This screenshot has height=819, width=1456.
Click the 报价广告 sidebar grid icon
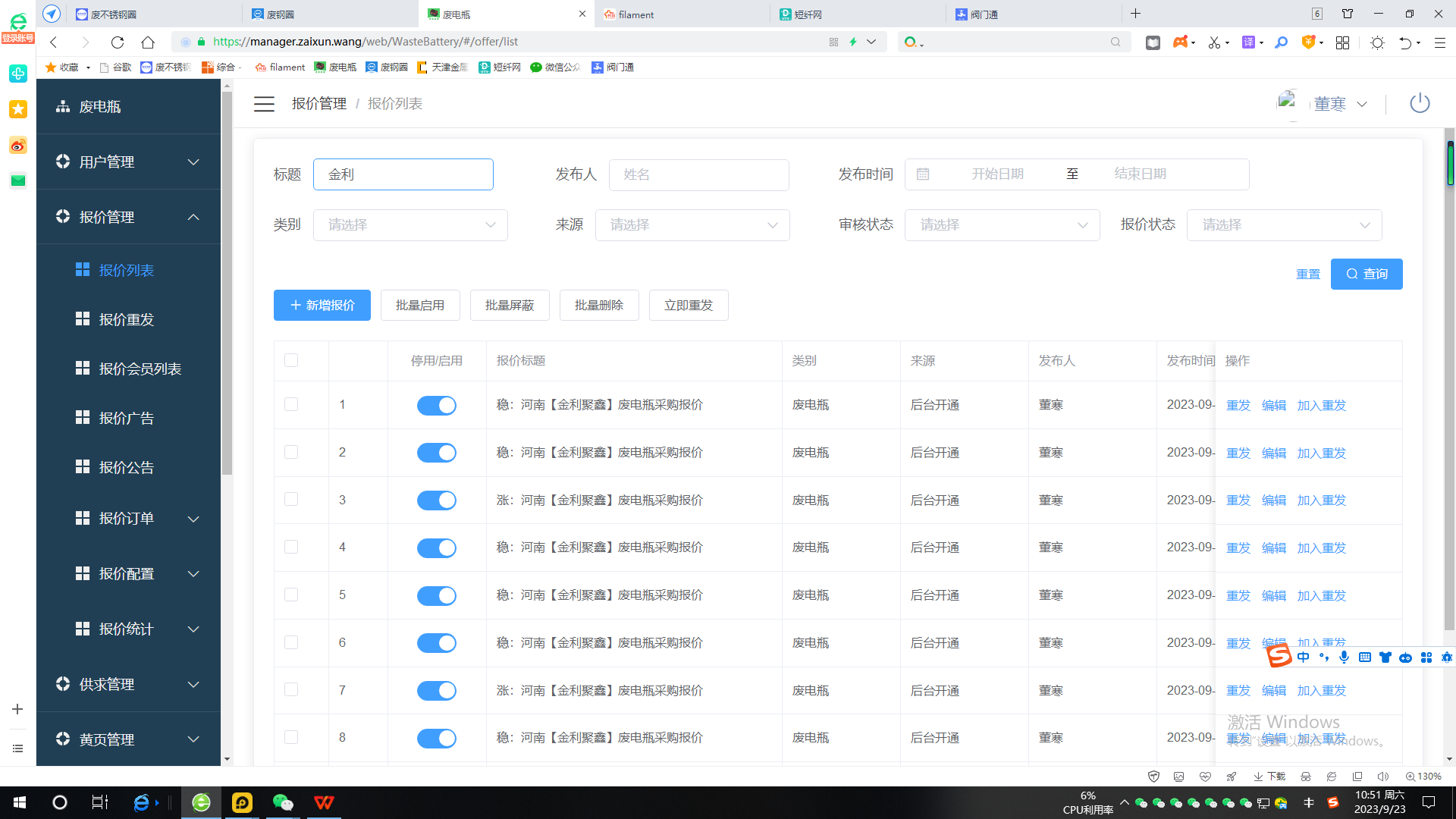click(83, 418)
